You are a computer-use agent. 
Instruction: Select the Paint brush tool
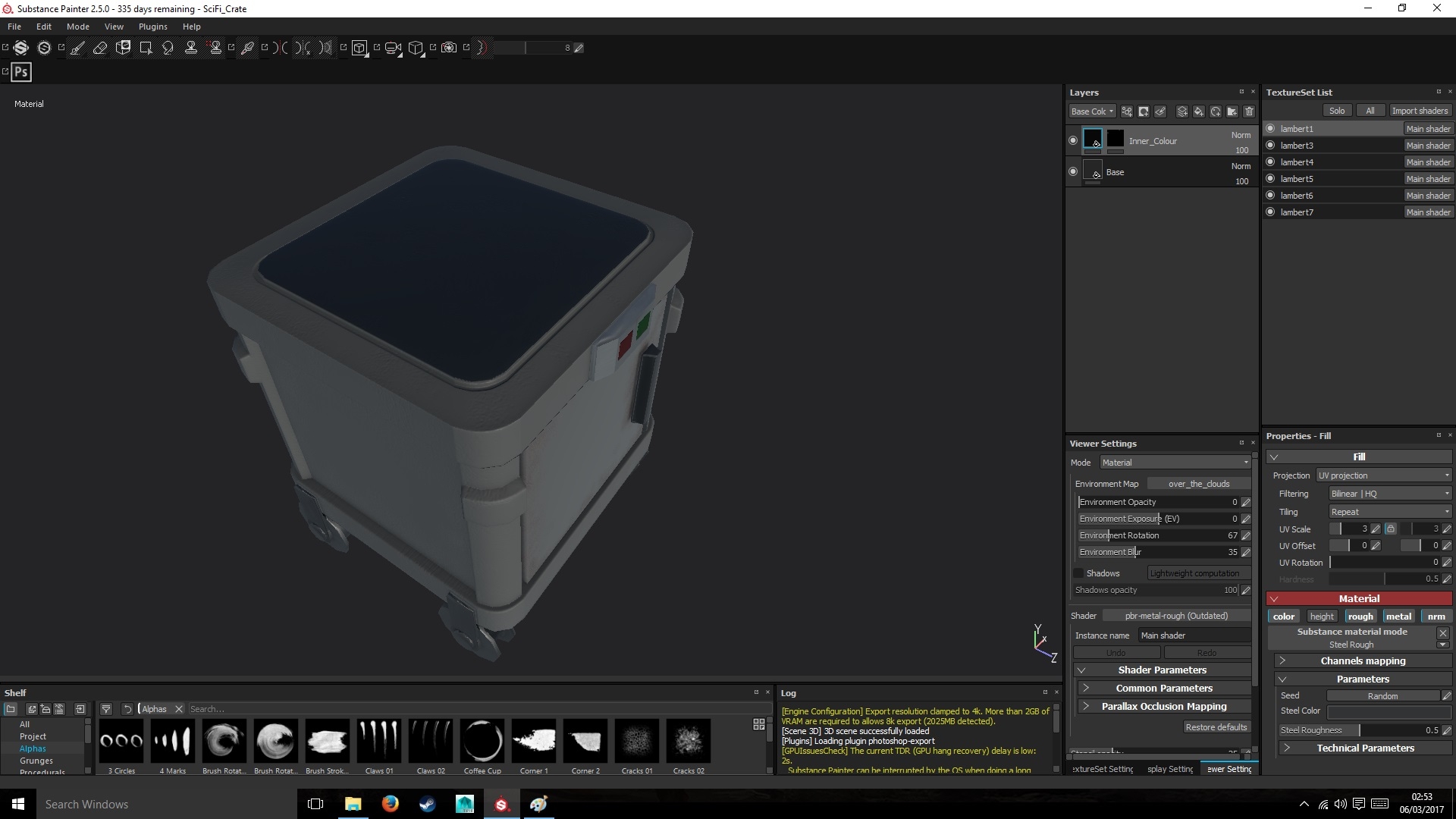(77, 48)
